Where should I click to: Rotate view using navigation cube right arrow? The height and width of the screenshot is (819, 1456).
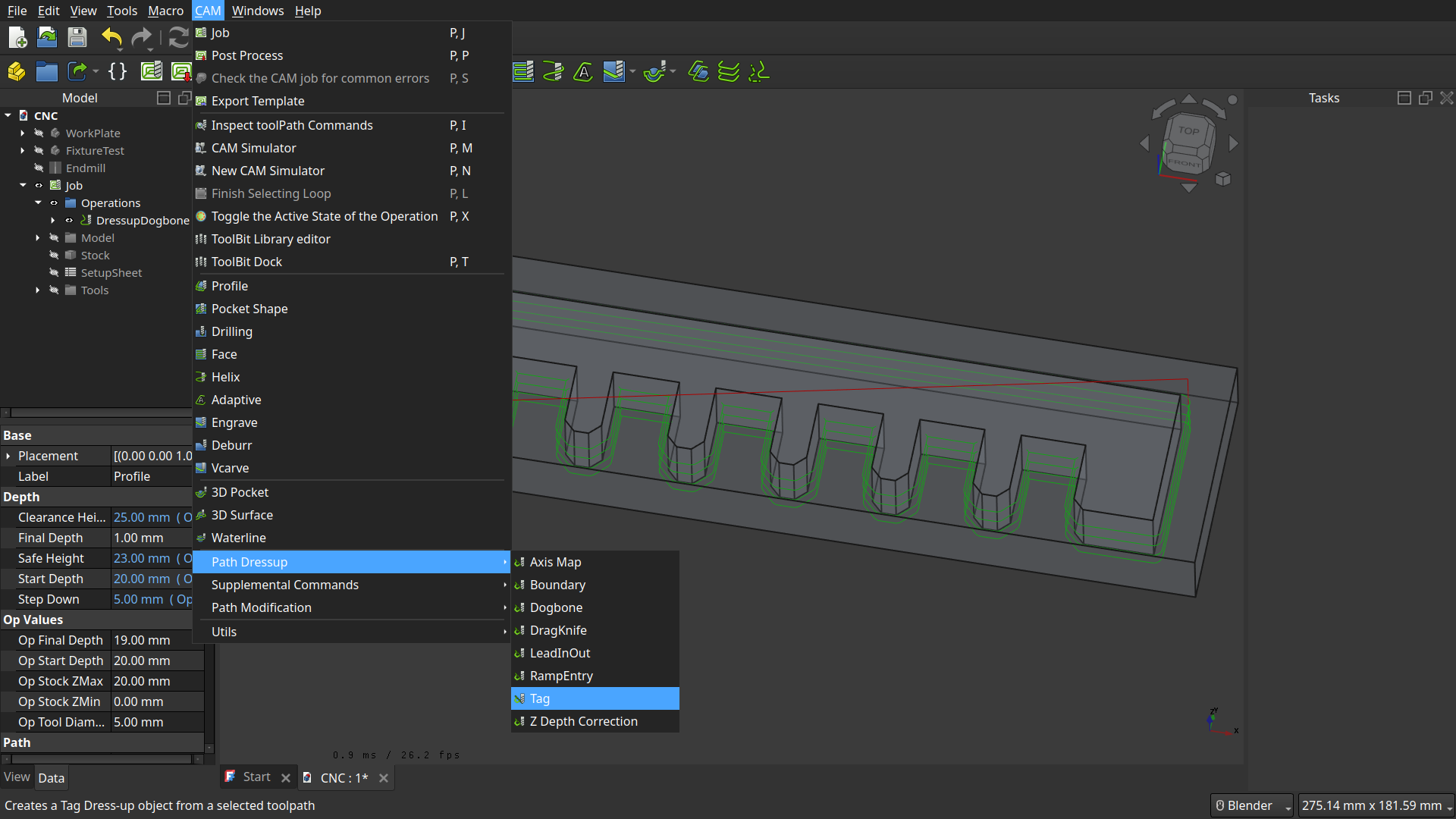coord(1234,143)
